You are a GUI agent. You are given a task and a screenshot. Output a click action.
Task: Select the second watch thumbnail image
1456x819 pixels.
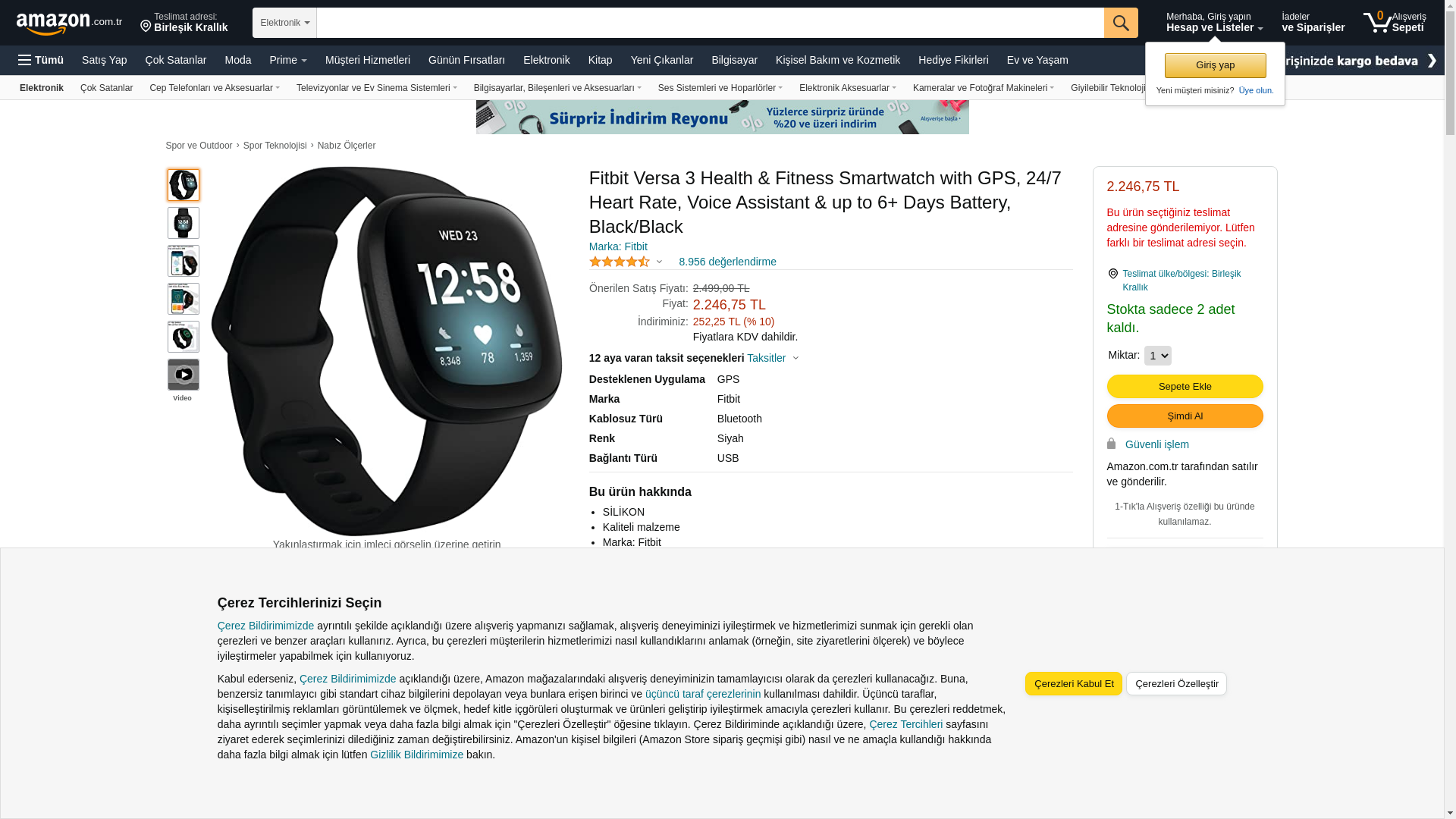[184, 223]
